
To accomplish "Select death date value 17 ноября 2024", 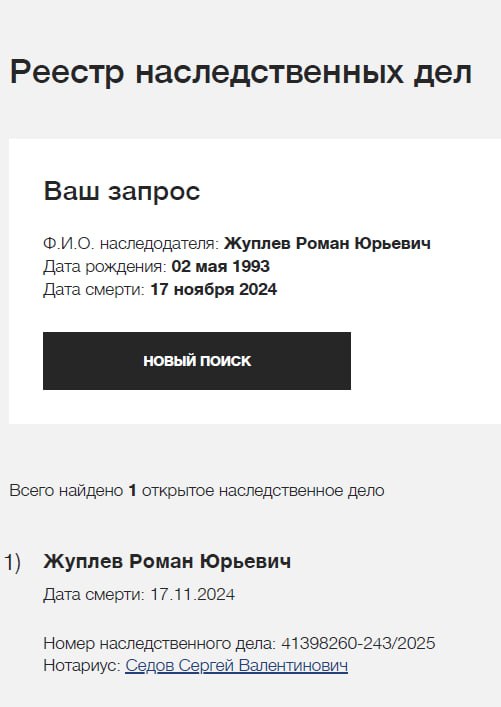I will (x=213, y=289).
